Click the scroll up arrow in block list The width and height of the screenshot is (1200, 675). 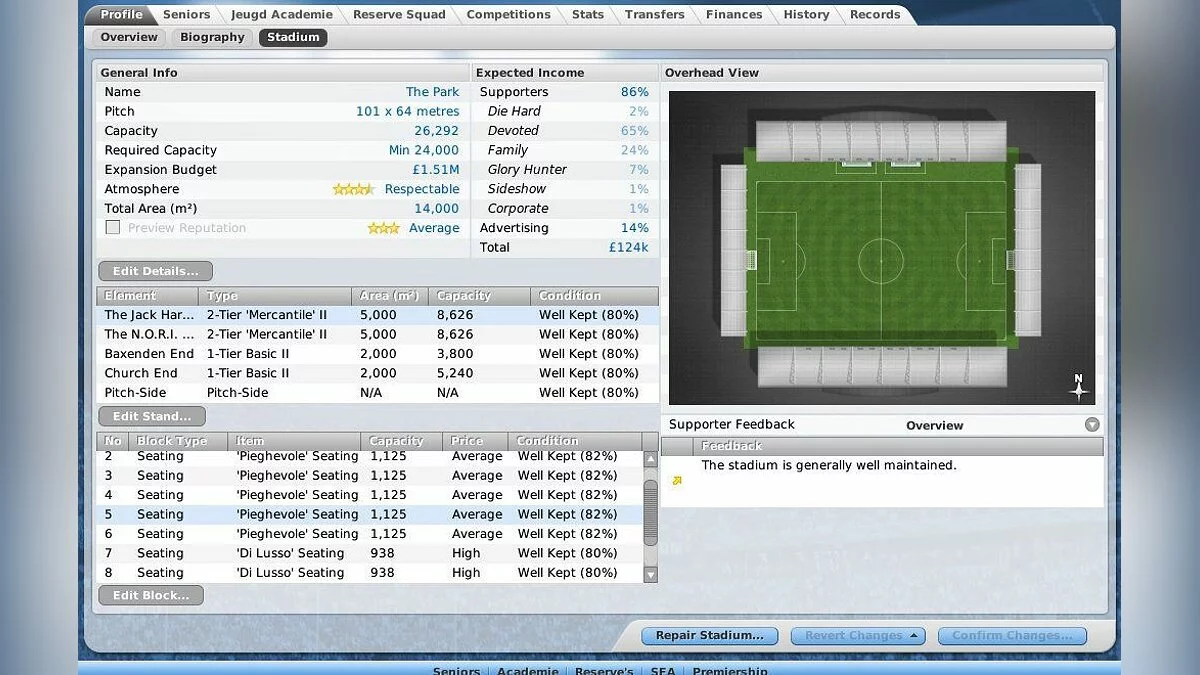651,459
